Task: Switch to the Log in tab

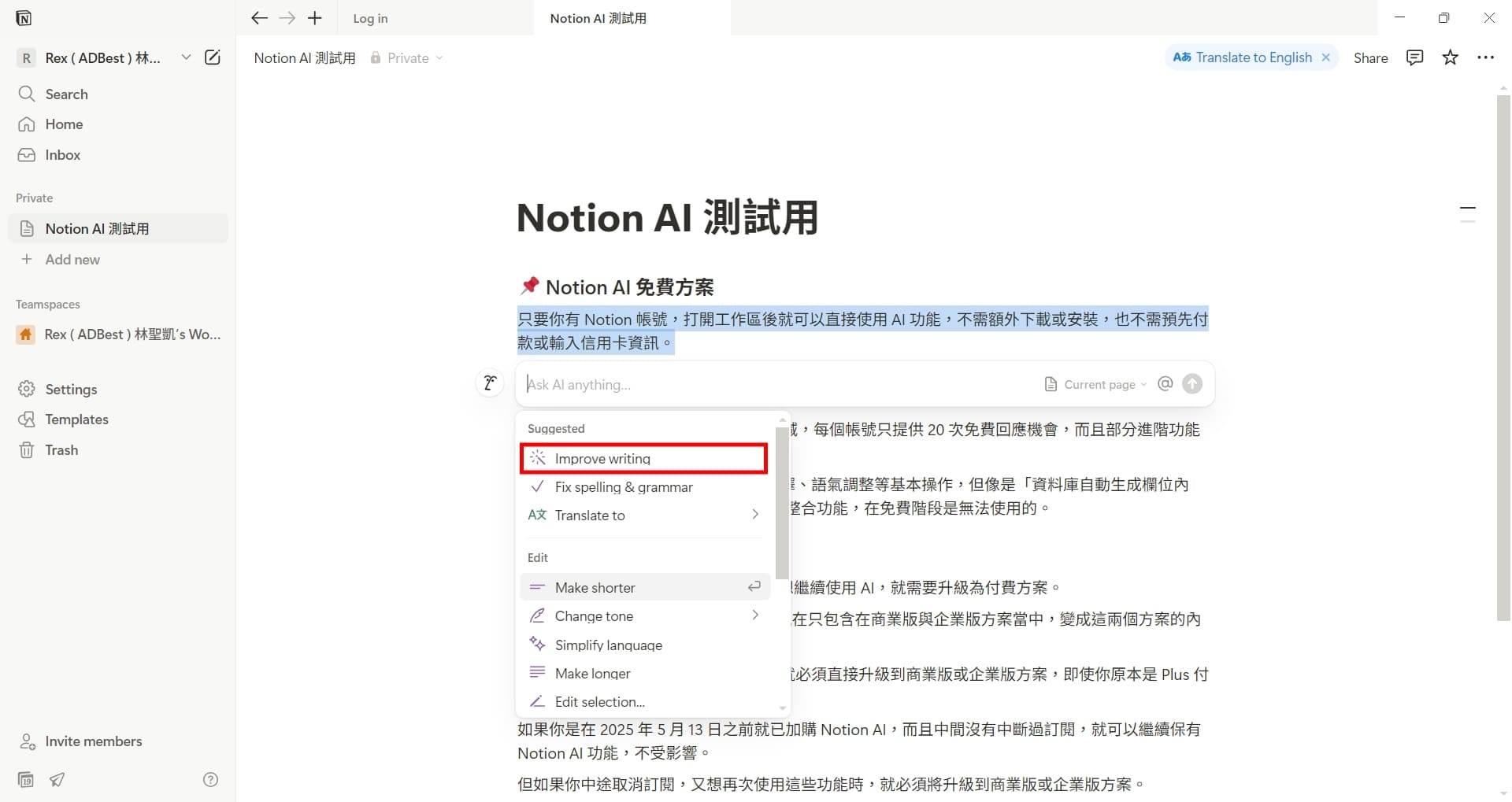Action: (x=370, y=17)
